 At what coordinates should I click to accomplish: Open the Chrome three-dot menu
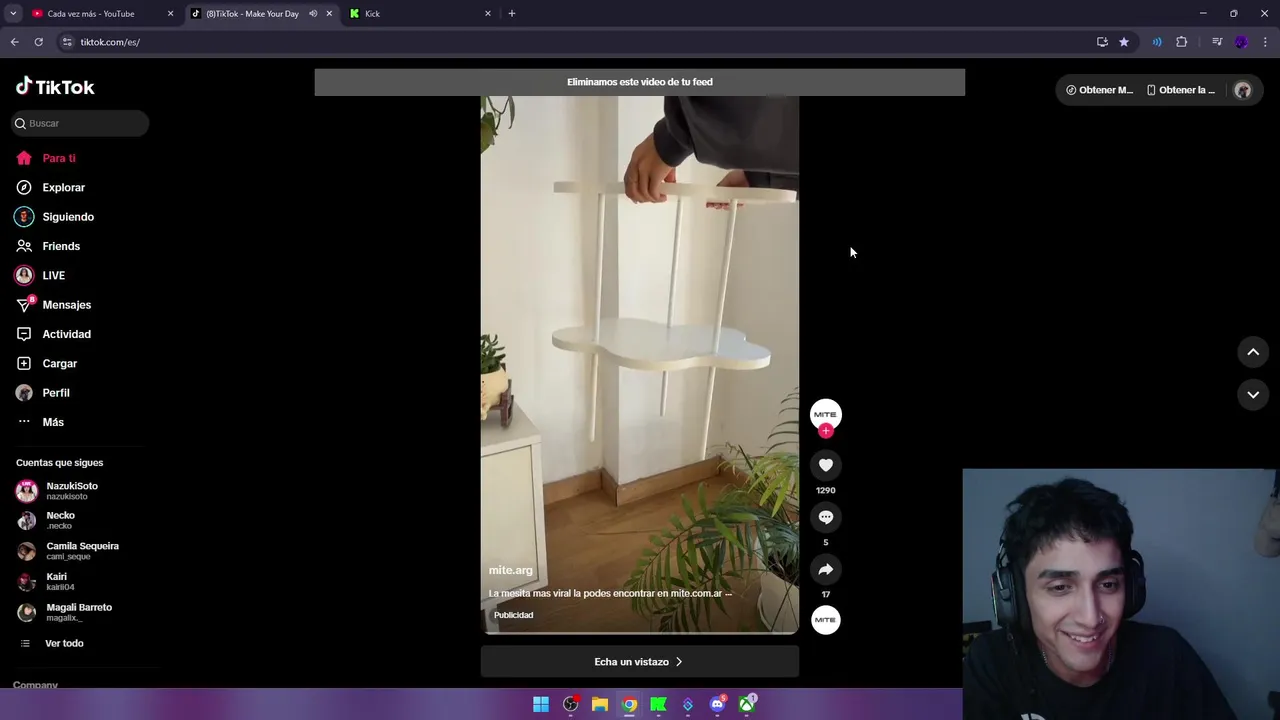tap(1266, 42)
